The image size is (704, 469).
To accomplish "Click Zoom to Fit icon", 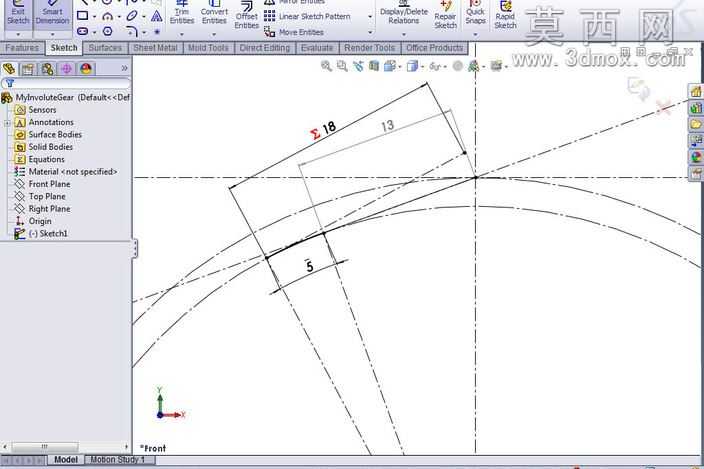I will 326,66.
